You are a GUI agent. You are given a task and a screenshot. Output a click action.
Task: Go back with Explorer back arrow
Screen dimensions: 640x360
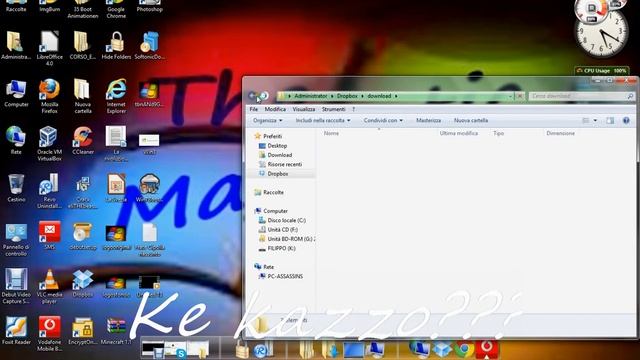[x=253, y=96]
